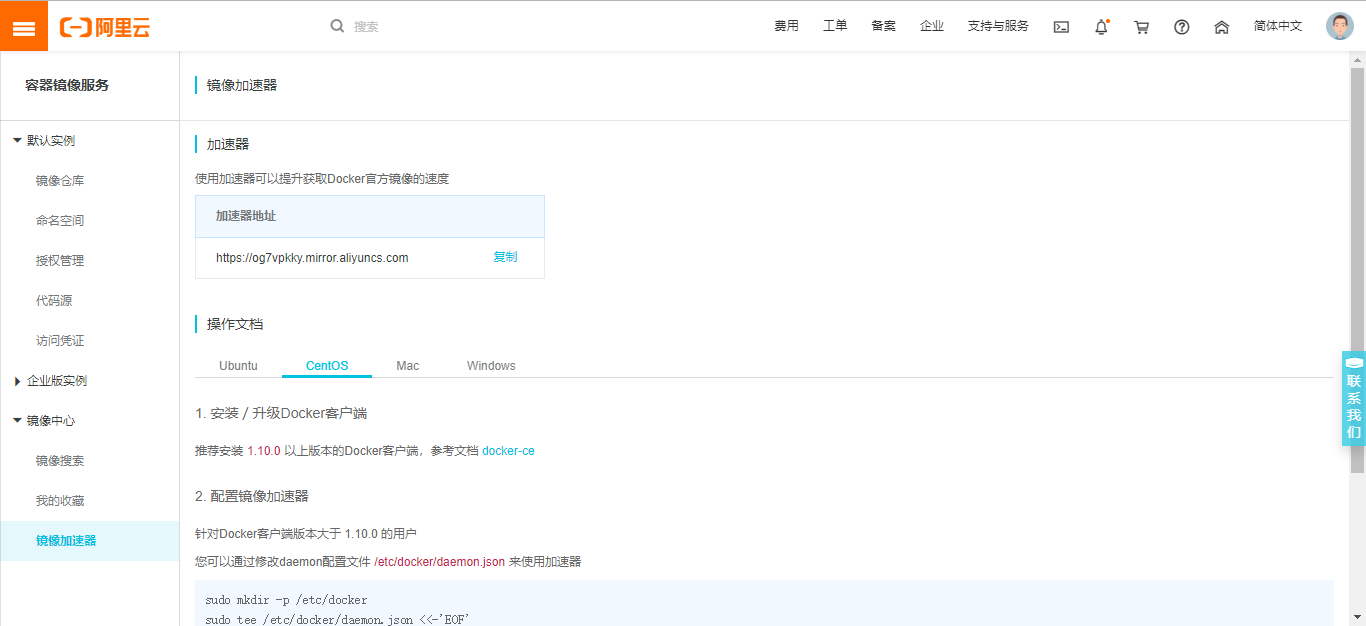This screenshot has height=626, width=1366.
Task: Click the sudo mkdir code line
Action: (x=286, y=600)
